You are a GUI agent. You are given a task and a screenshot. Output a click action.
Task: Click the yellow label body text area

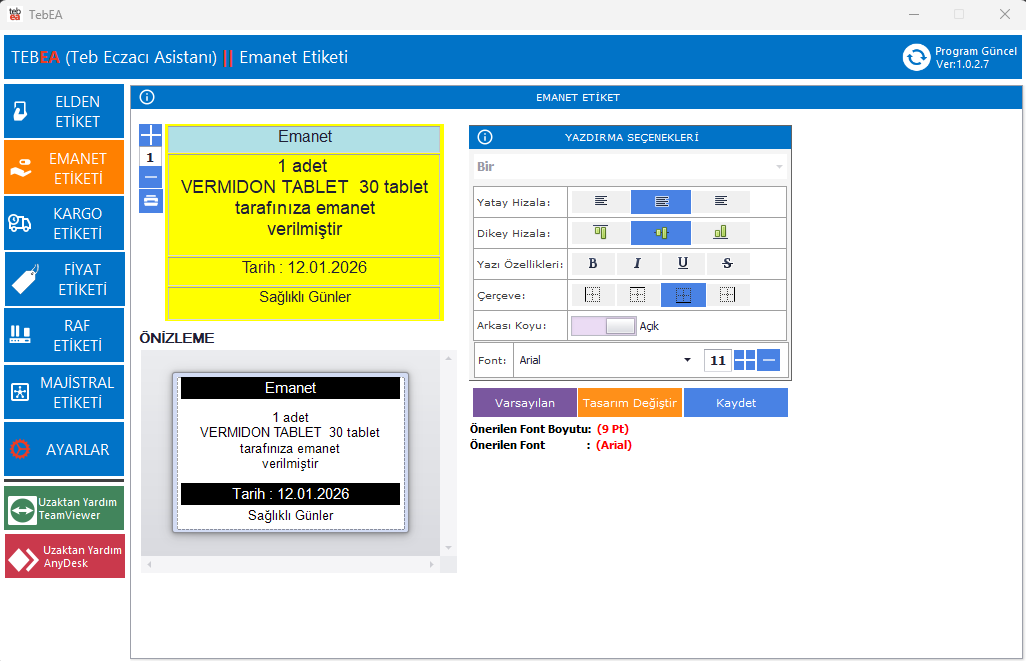pos(304,206)
